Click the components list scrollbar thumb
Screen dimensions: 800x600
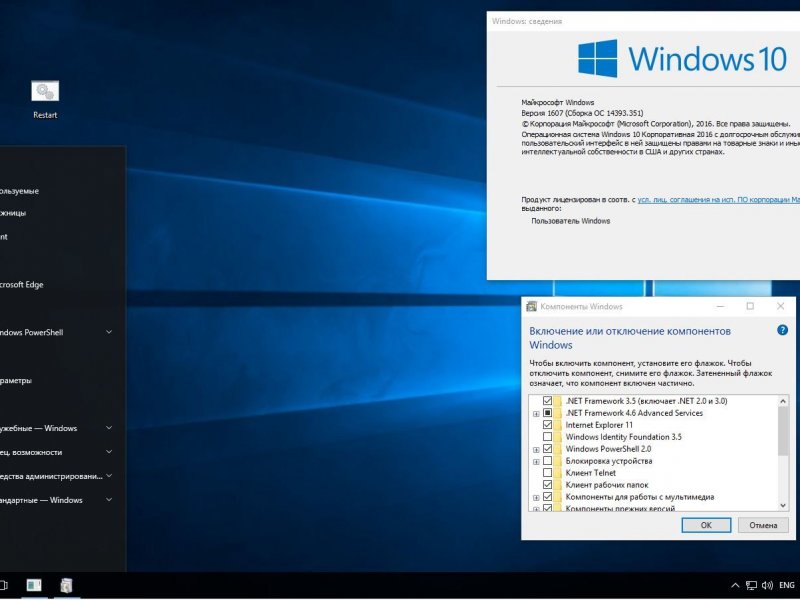[783, 431]
